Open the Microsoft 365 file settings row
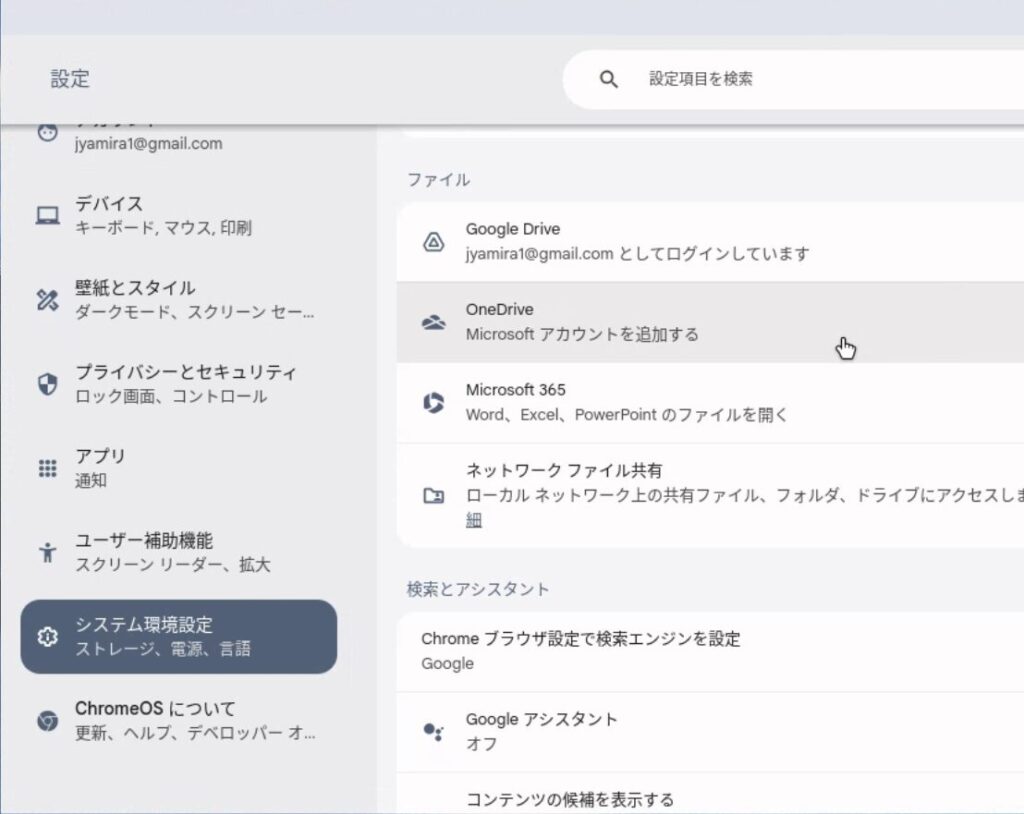Viewport: 1024px width, 814px height. 710,402
